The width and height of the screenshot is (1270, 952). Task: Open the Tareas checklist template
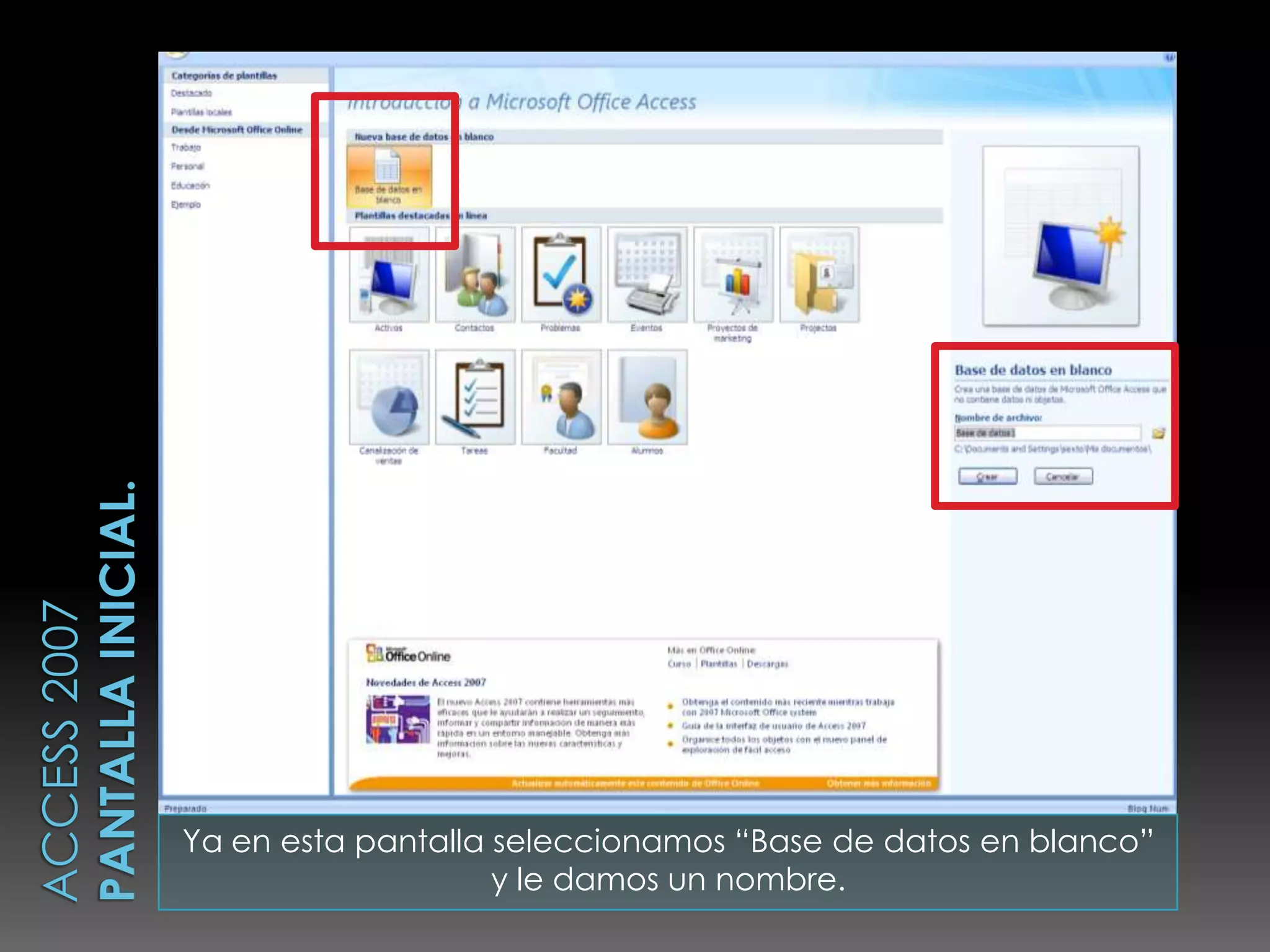point(475,397)
